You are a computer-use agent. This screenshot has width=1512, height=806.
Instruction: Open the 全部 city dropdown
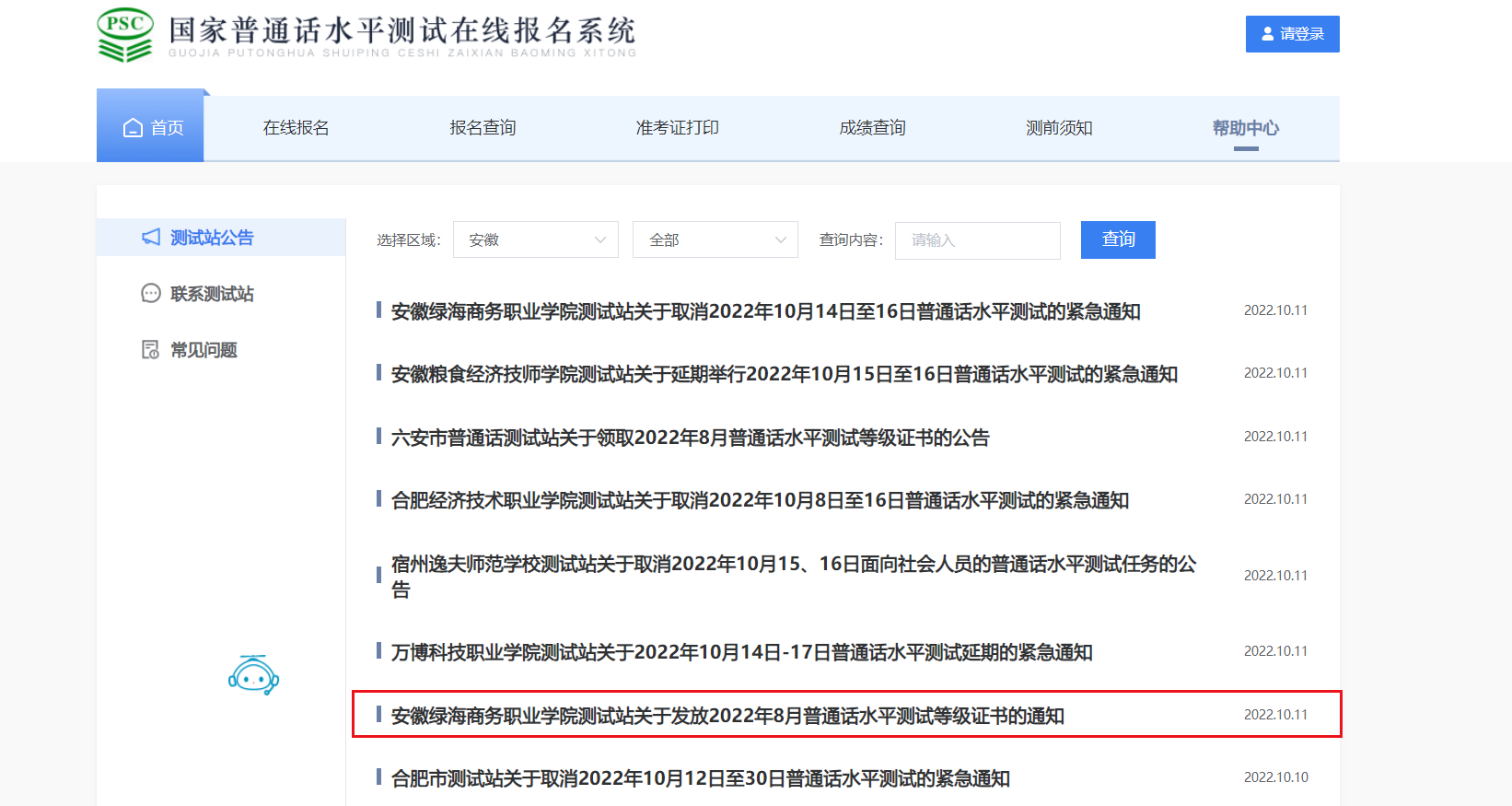[x=715, y=240]
